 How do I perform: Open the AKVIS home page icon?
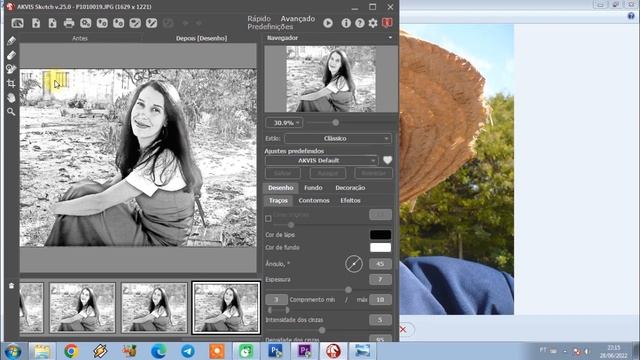pyautogui.click(x=18, y=23)
